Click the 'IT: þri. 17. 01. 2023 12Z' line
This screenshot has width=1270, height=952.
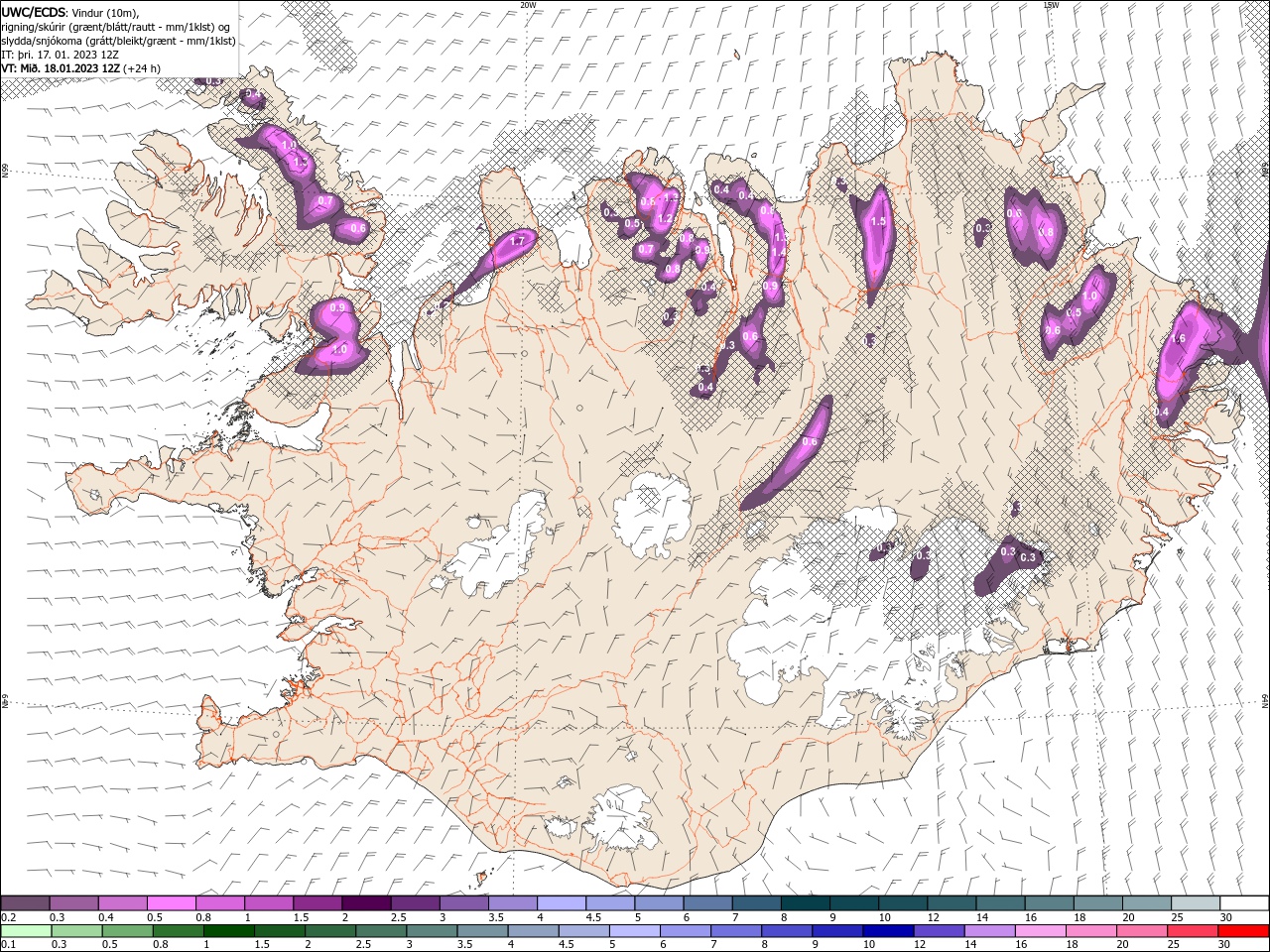[61, 55]
